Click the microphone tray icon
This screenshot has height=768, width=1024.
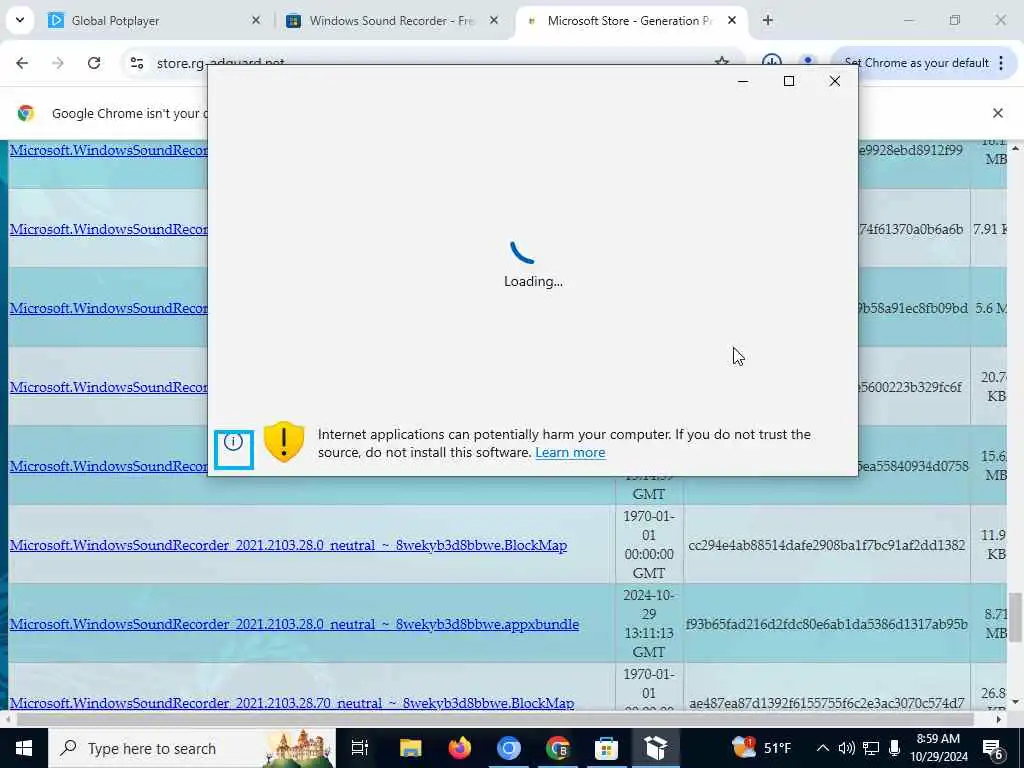895,748
